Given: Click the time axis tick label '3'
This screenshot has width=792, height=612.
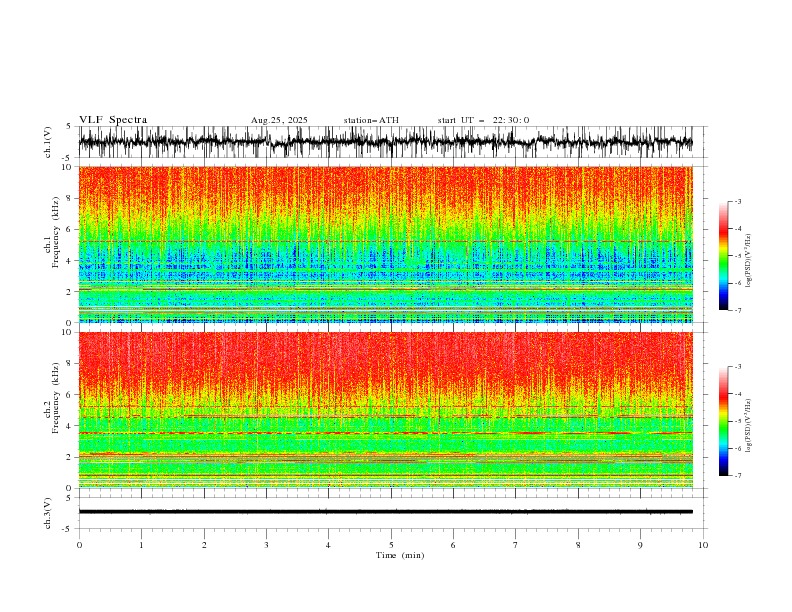Looking at the screenshot, I should (x=266, y=545).
